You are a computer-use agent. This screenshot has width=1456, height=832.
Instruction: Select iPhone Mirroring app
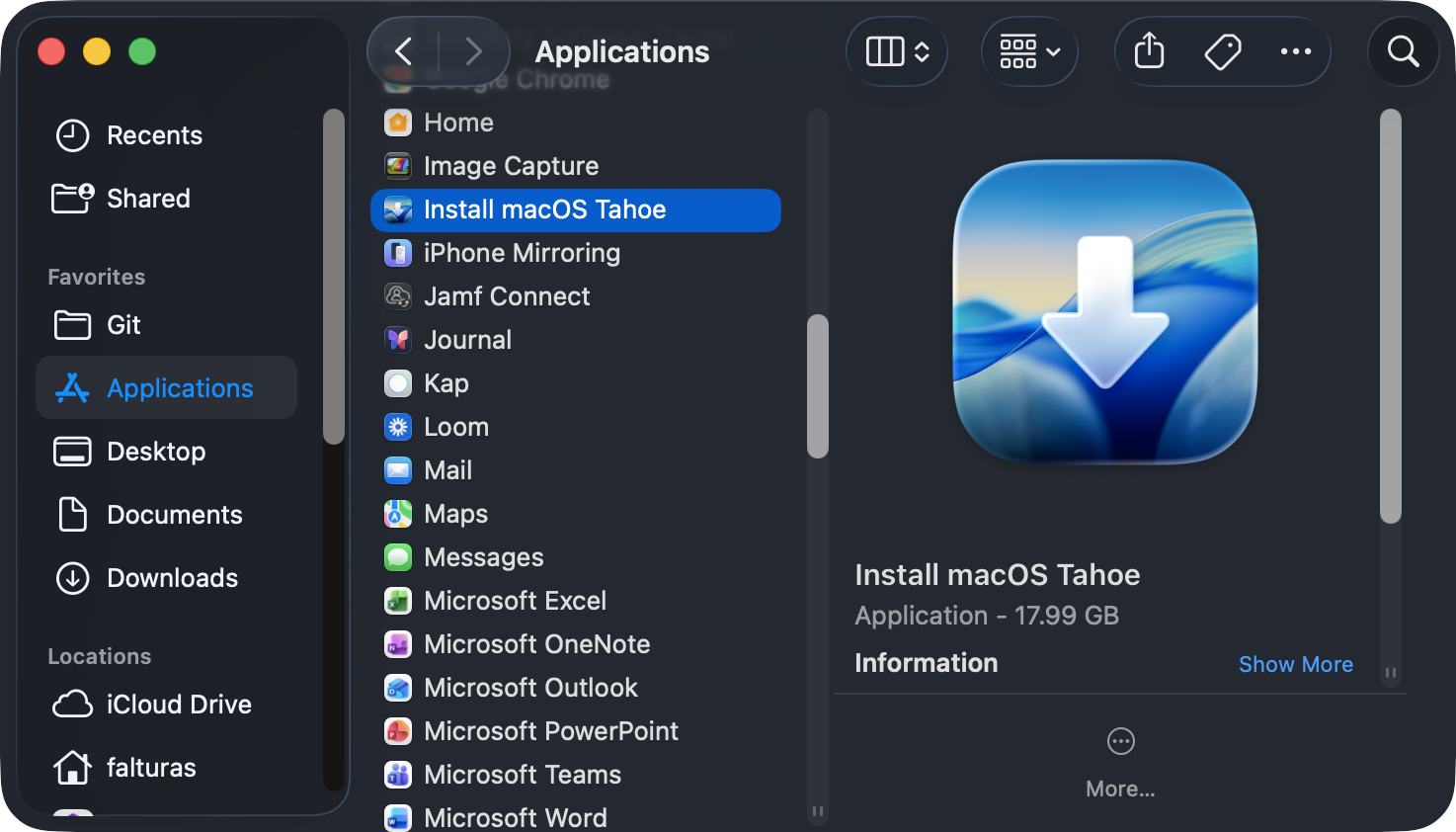tap(522, 253)
